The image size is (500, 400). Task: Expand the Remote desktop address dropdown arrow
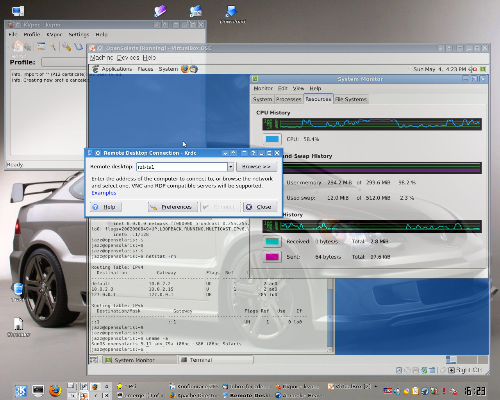(231, 166)
